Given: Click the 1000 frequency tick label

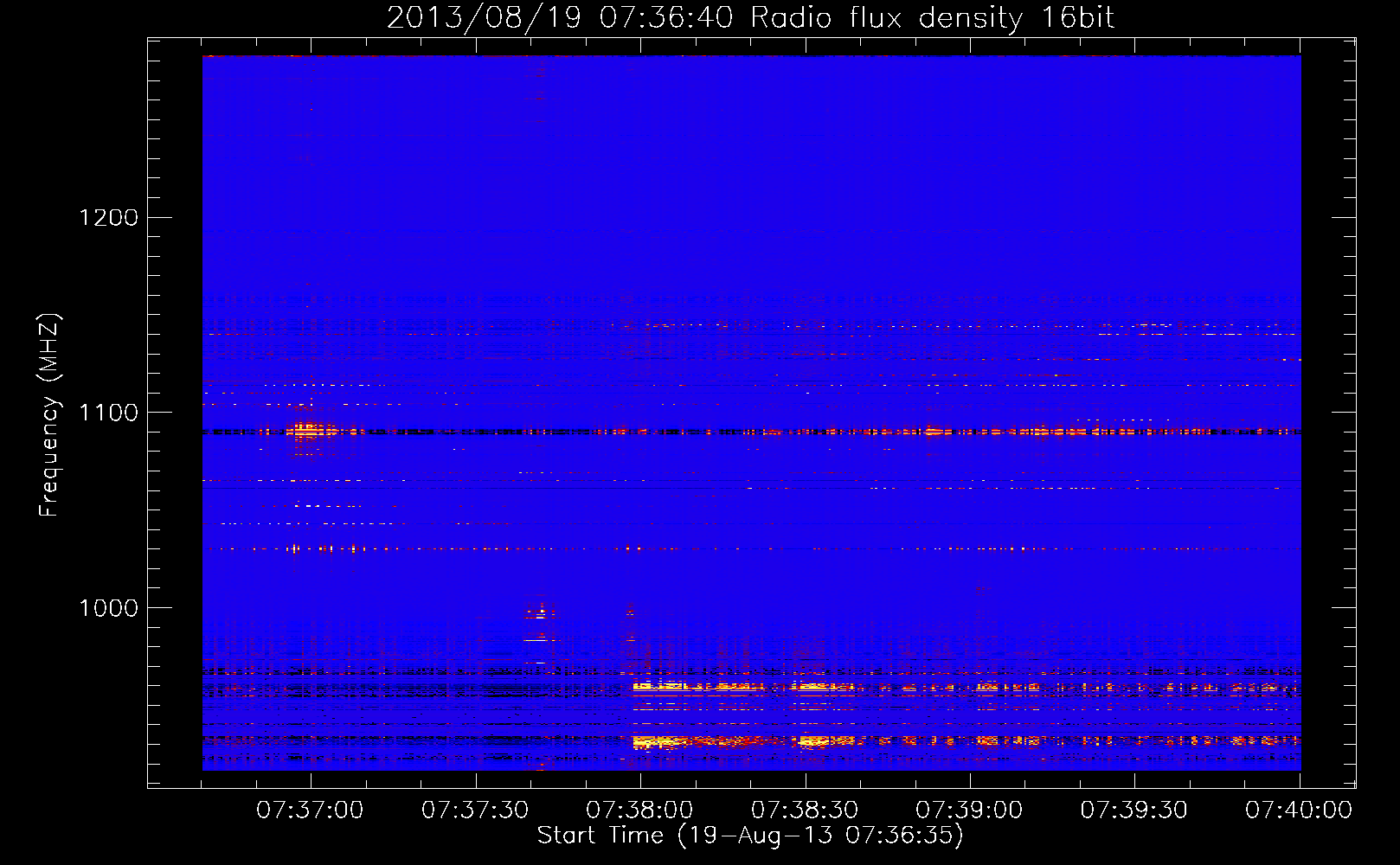Looking at the screenshot, I should click(108, 608).
